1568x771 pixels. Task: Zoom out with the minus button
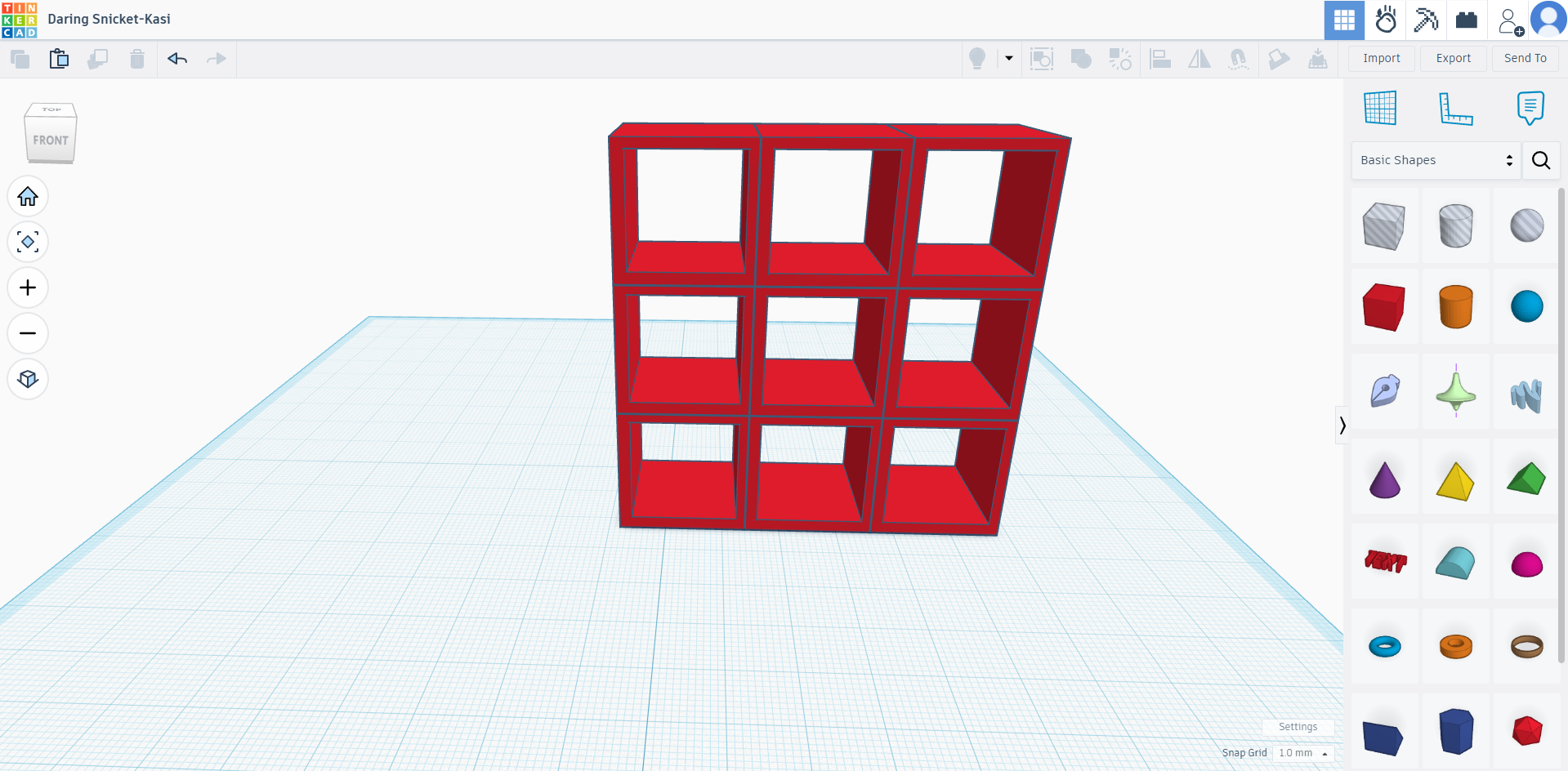(28, 333)
